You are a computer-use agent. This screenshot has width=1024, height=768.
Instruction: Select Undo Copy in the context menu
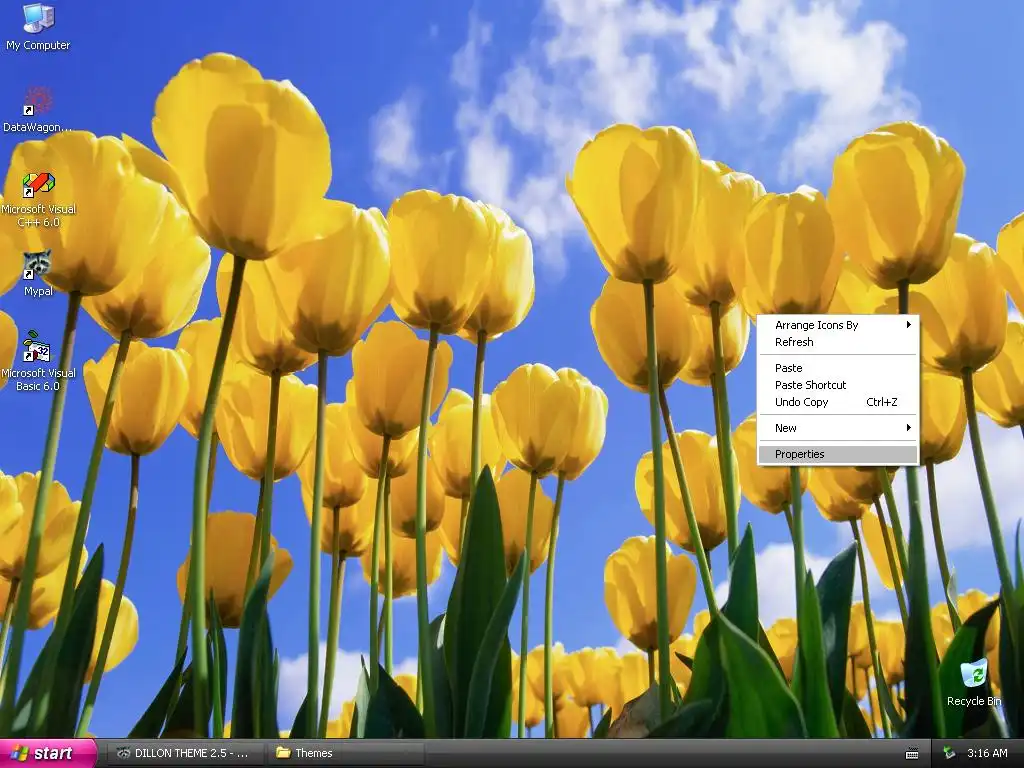(838, 402)
